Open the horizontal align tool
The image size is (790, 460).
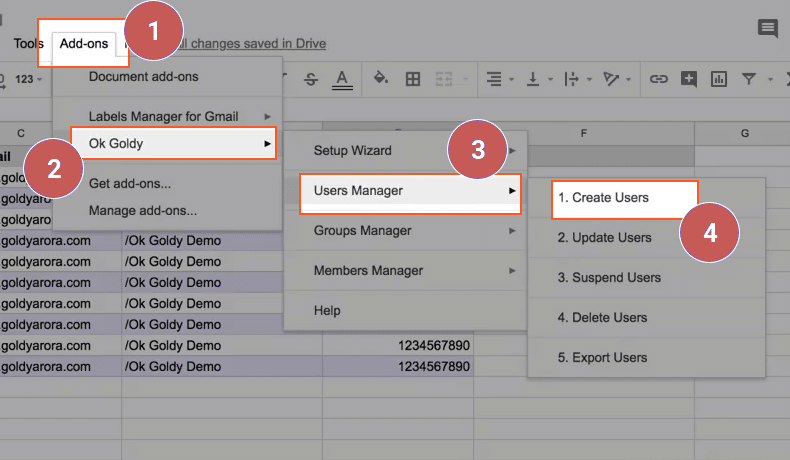pyautogui.click(x=494, y=79)
